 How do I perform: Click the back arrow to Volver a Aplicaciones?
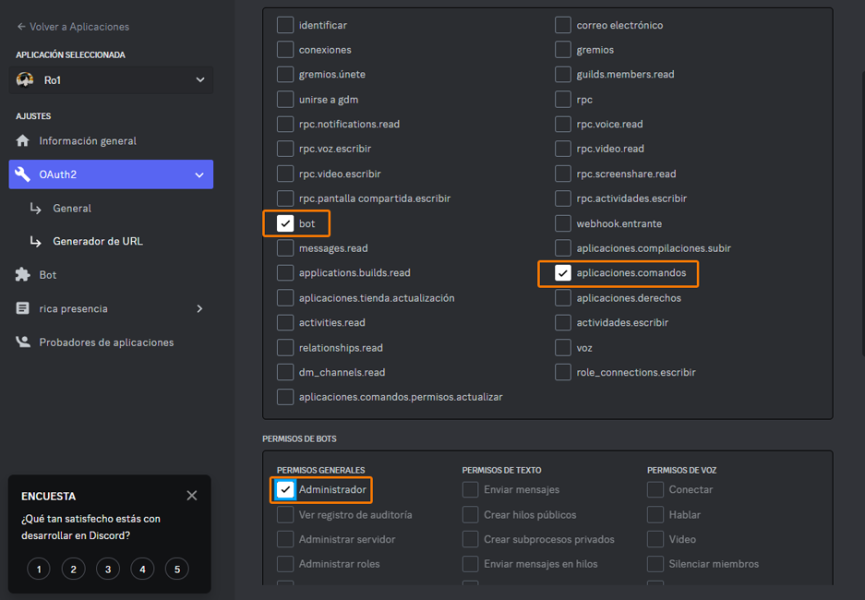21,27
